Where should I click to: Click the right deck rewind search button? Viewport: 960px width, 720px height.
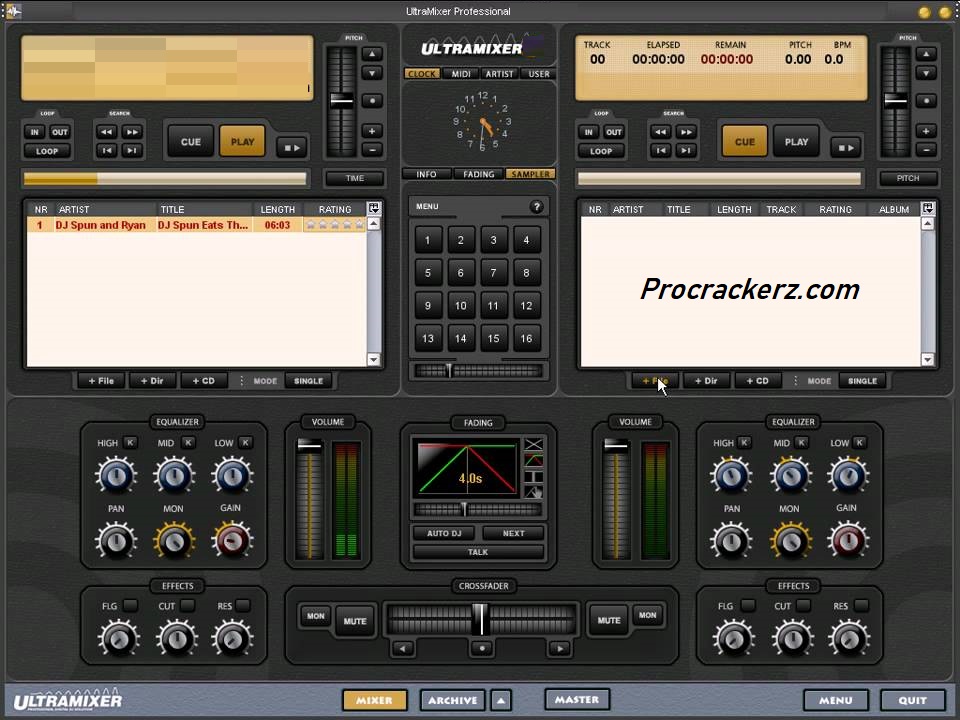660,132
